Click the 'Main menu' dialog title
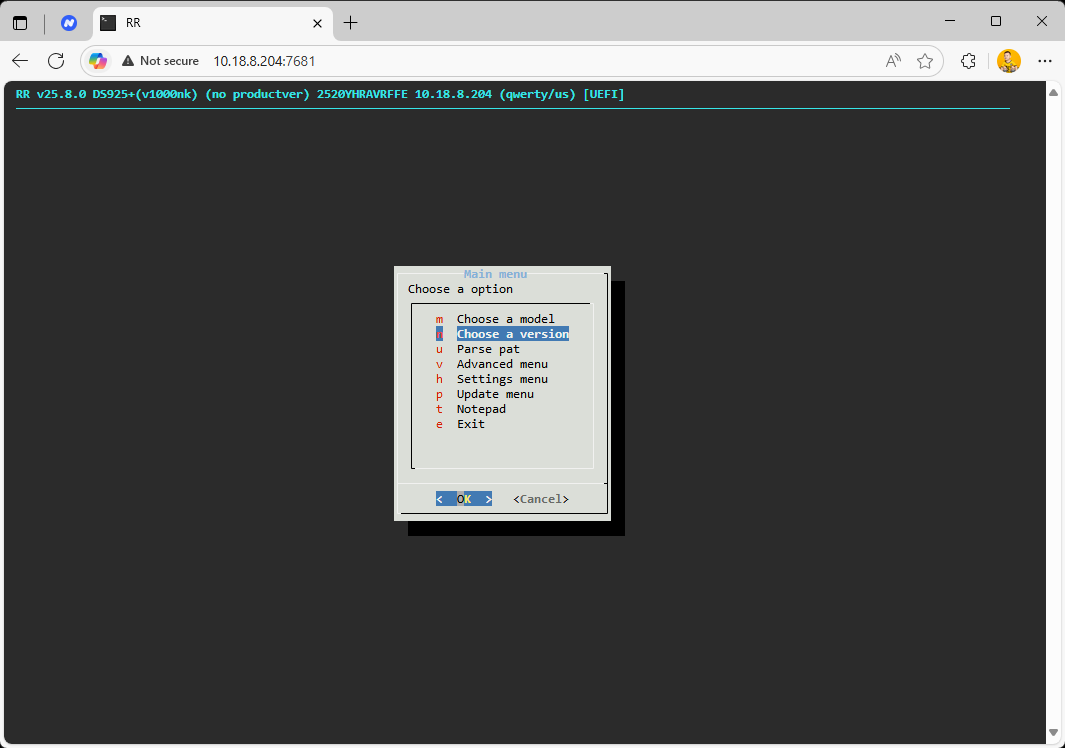Viewport: 1065px width, 748px height. point(495,274)
